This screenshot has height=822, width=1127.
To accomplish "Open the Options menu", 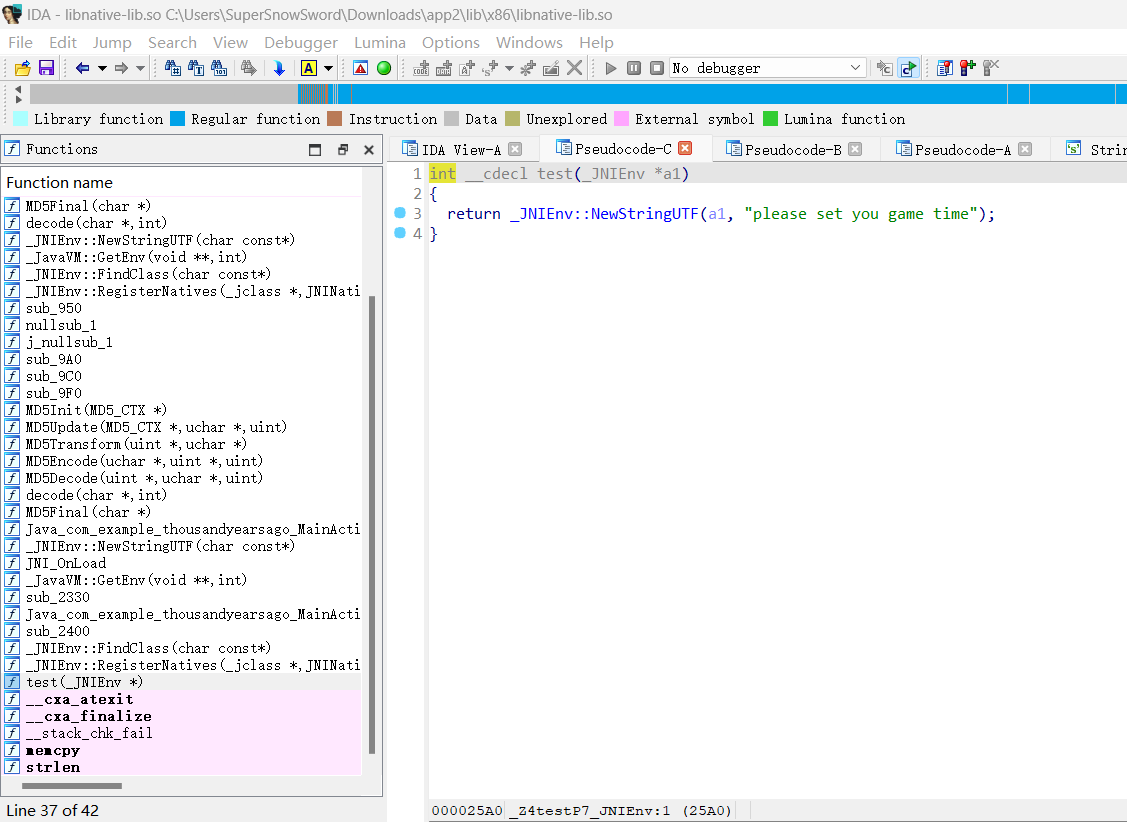I will (451, 42).
